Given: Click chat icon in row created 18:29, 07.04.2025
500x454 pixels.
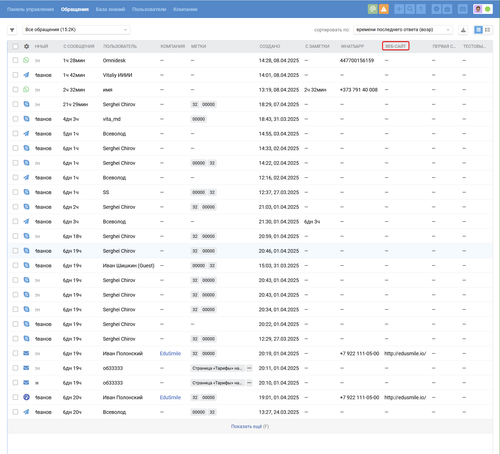Looking at the screenshot, I should [x=26, y=104].
